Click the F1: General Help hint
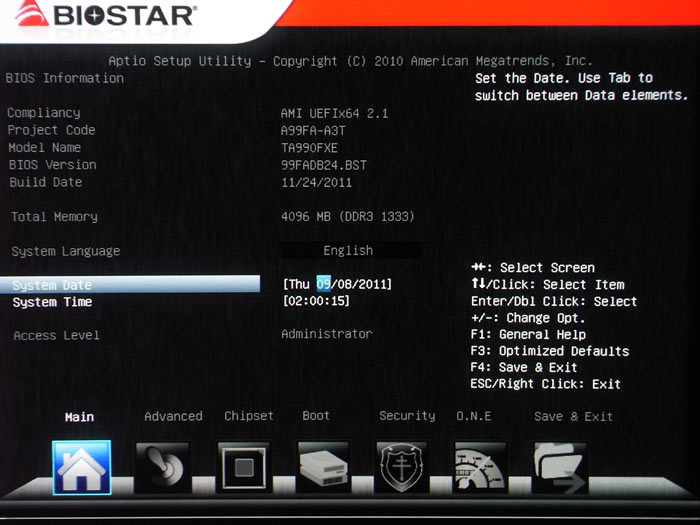Image resolution: width=700 pixels, height=525 pixels. pyautogui.click(x=528, y=334)
